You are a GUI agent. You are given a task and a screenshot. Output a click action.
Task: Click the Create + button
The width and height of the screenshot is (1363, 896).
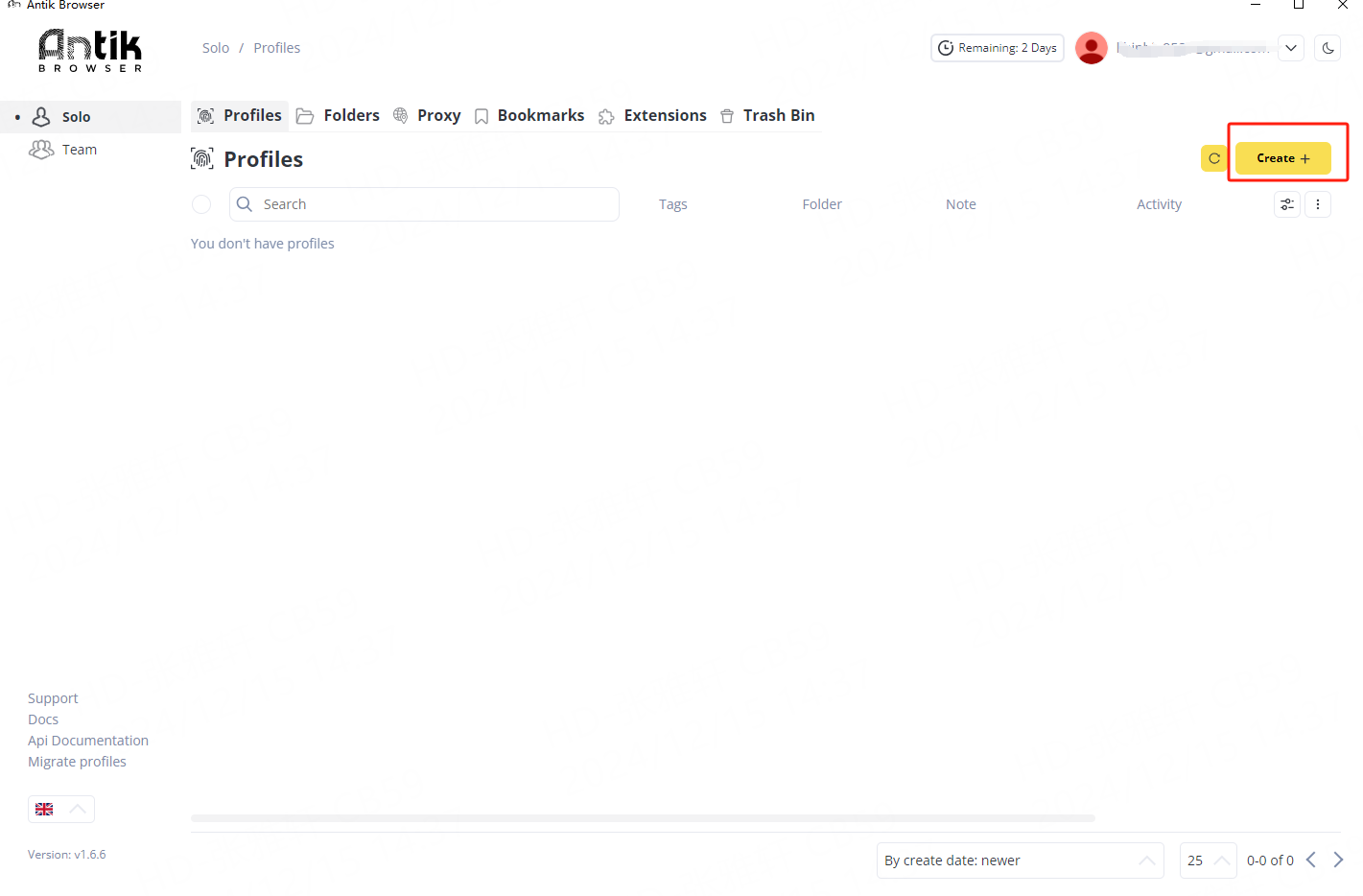(x=1282, y=158)
